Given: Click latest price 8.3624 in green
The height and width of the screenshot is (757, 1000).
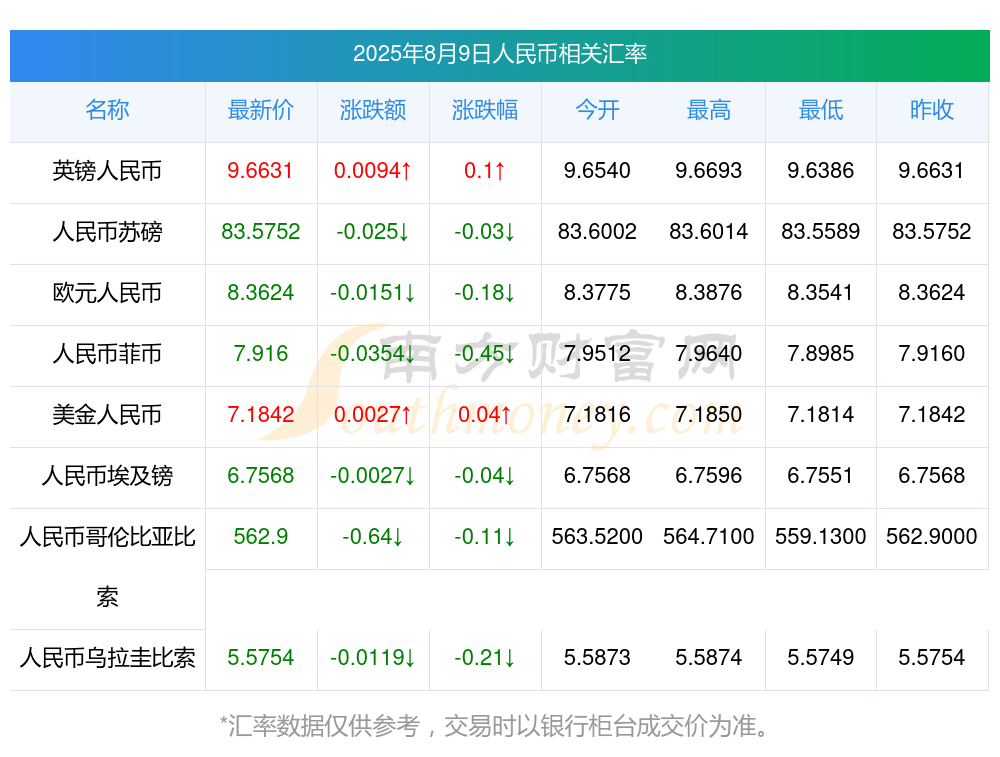Looking at the screenshot, I should point(261,293).
